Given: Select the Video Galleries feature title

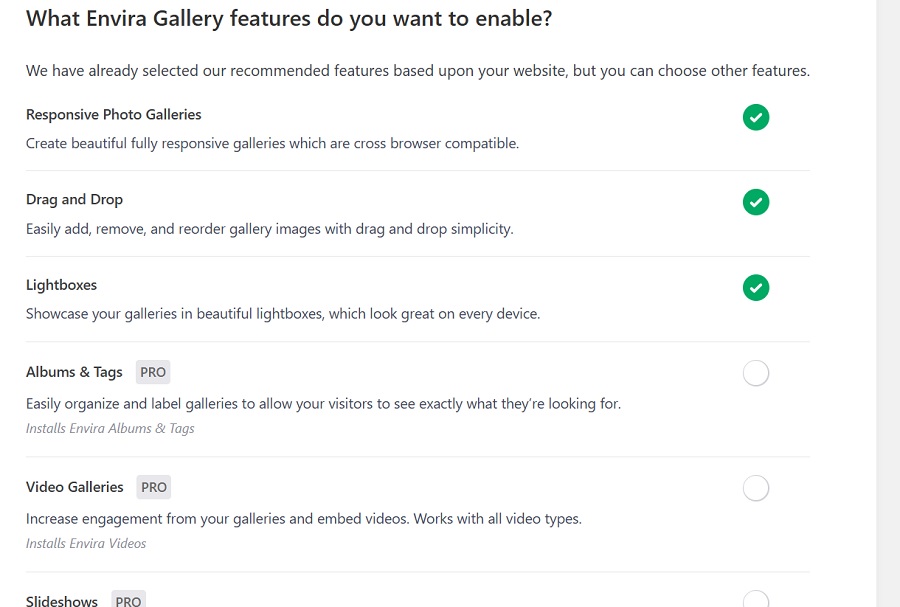Looking at the screenshot, I should click(74, 487).
